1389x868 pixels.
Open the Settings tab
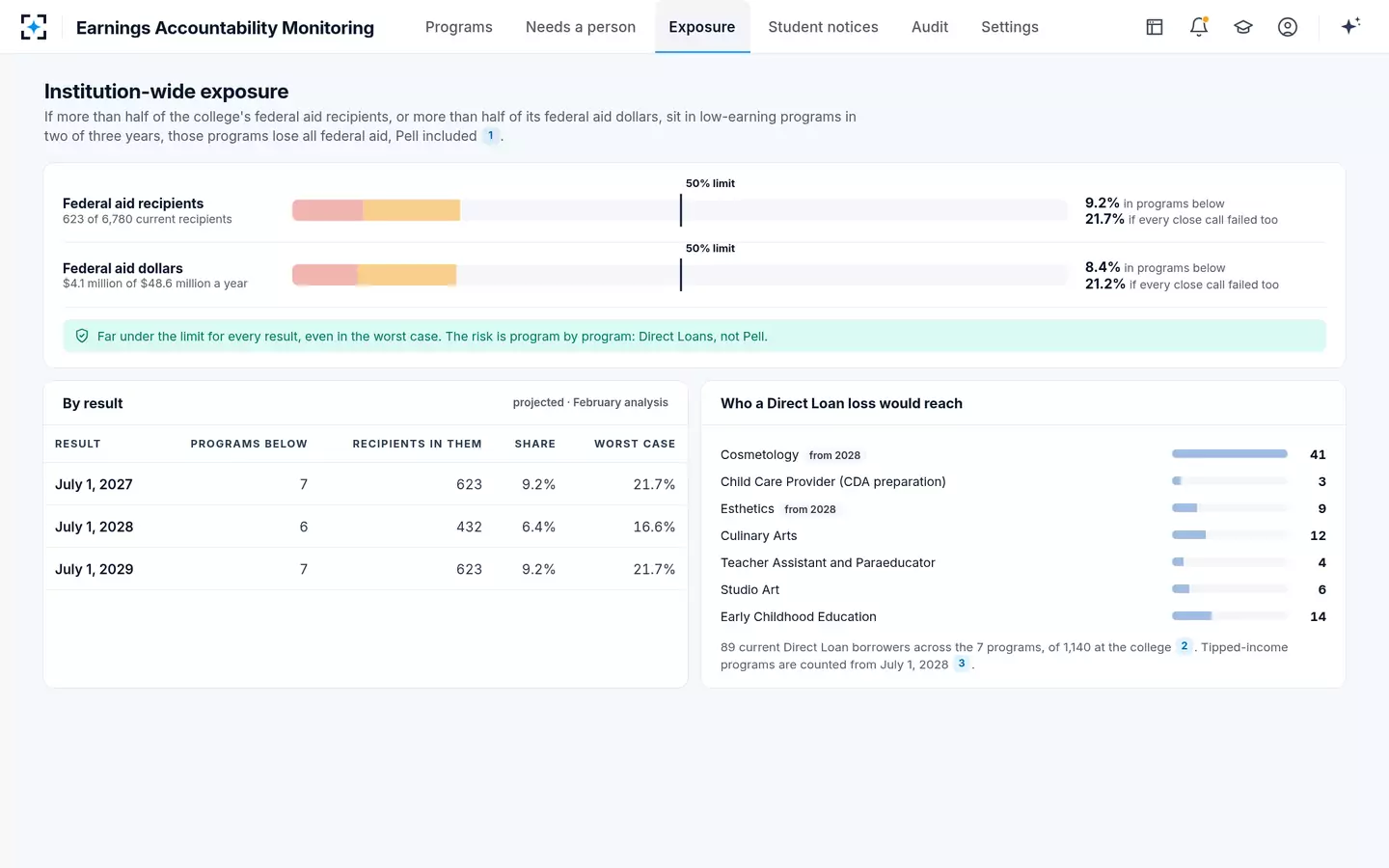[x=1010, y=27]
